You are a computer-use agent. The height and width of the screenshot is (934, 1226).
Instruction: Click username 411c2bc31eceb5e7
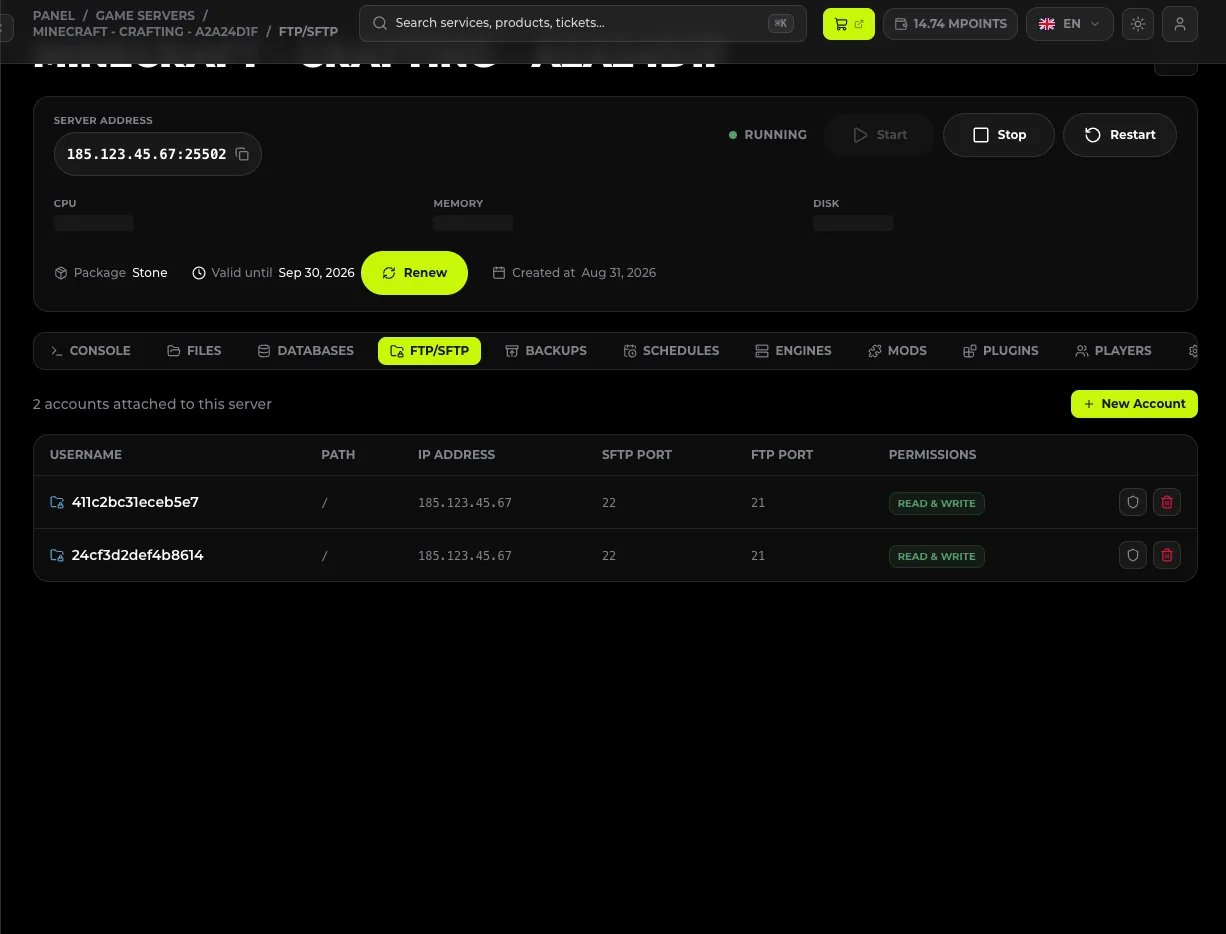click(x=135, y=502)
